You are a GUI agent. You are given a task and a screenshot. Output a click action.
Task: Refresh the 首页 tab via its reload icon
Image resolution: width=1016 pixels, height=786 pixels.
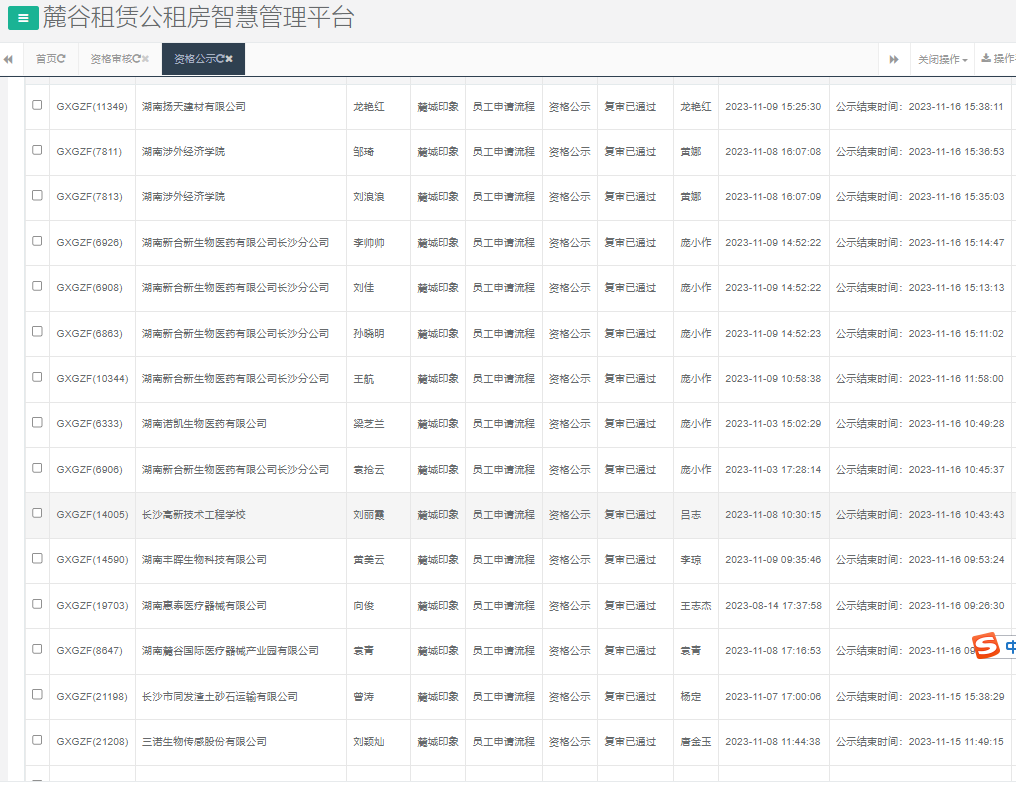[x=62, y=59]
